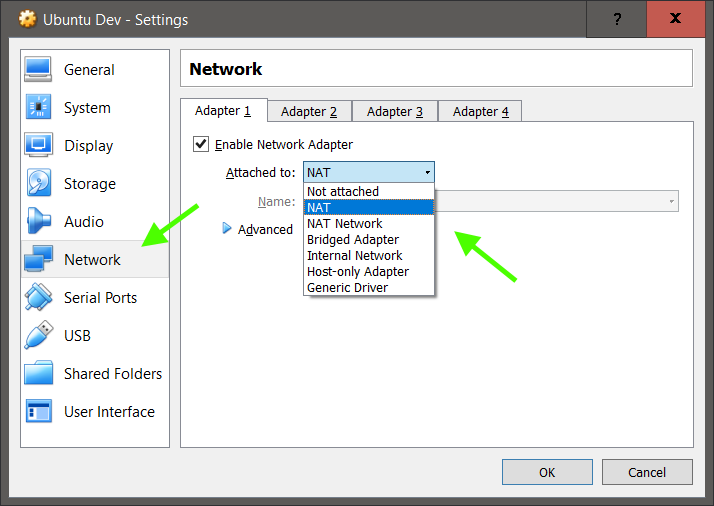This screenshot has height=506, width=714.
Task: Choose Internal Network option
Action: (369, 255)
